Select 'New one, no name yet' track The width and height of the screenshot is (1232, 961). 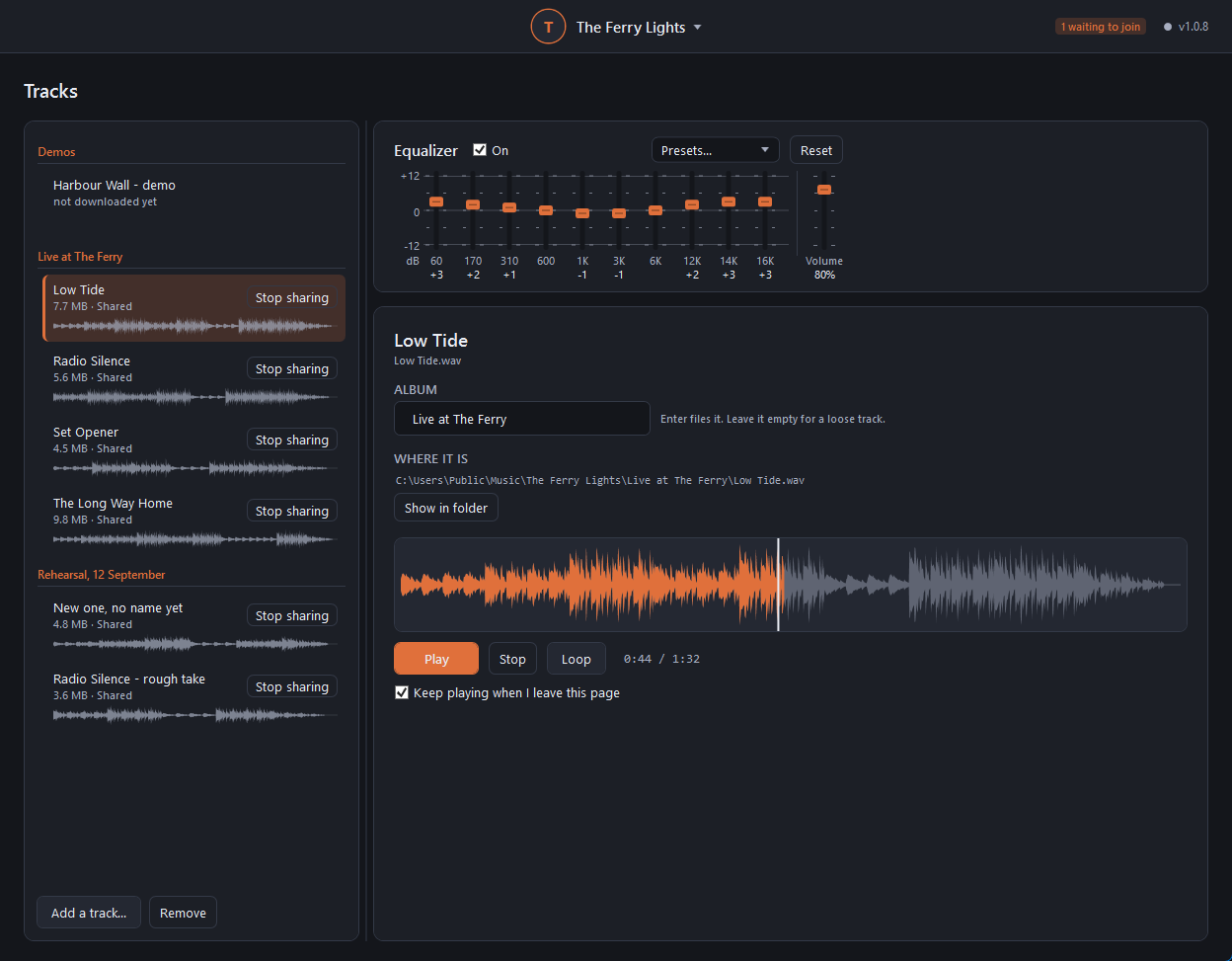(194, 626)
